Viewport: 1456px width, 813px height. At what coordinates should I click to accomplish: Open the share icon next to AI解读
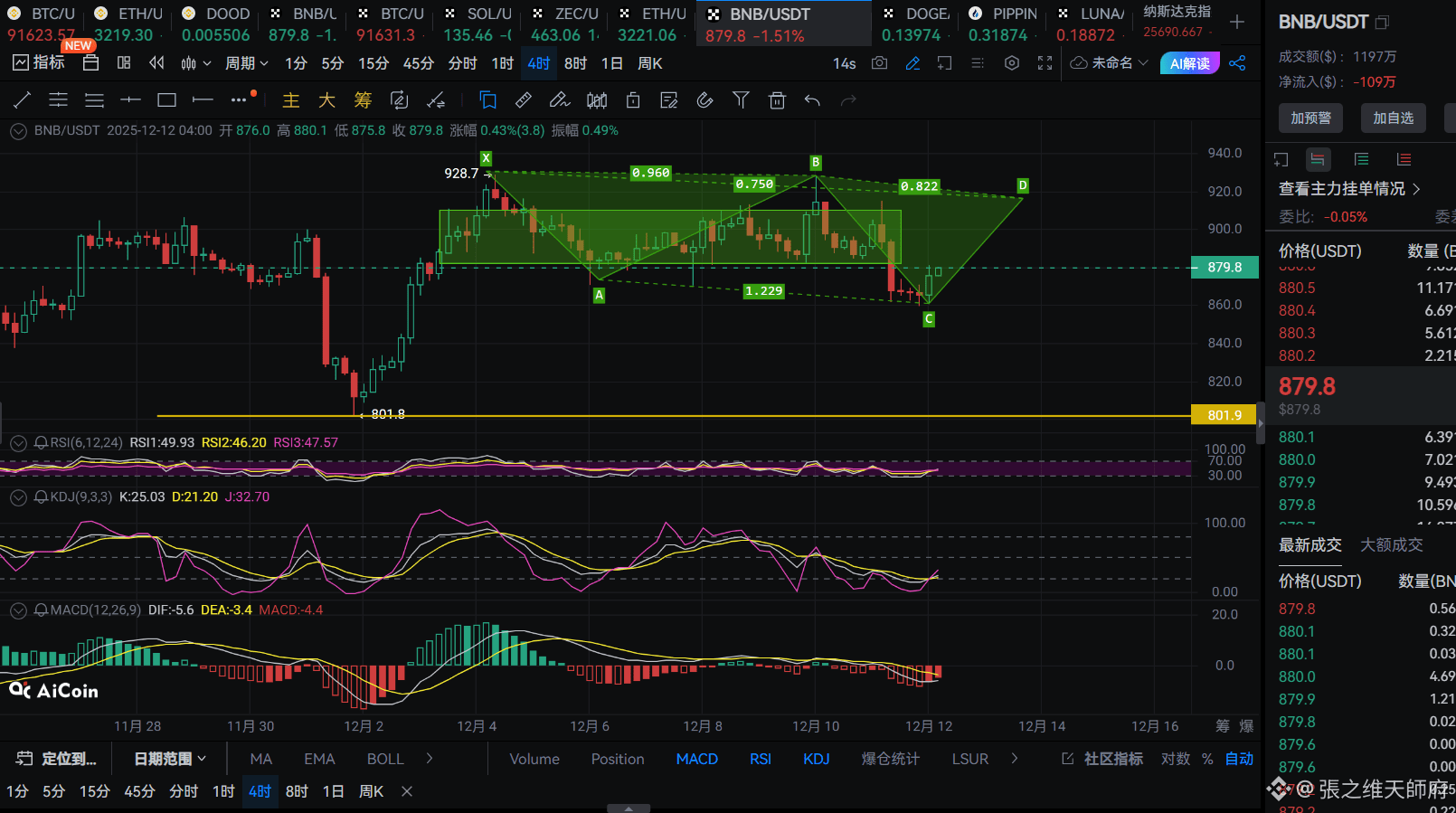(1238, 63)
